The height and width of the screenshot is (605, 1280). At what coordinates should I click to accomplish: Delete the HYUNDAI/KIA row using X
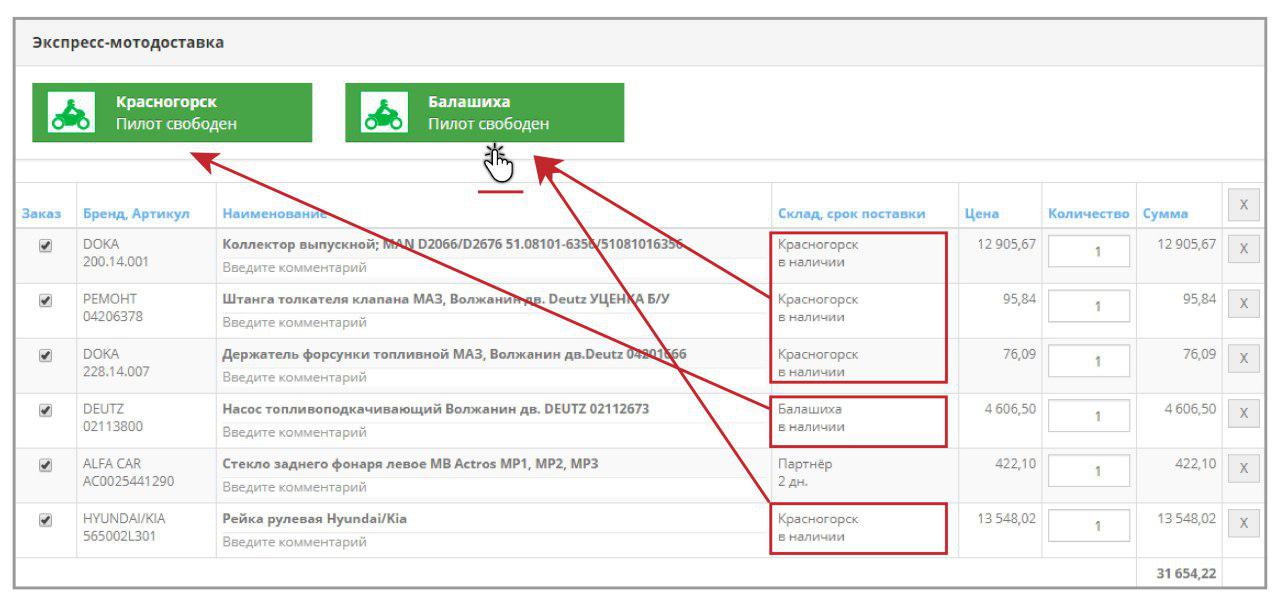pos(1243,523)
